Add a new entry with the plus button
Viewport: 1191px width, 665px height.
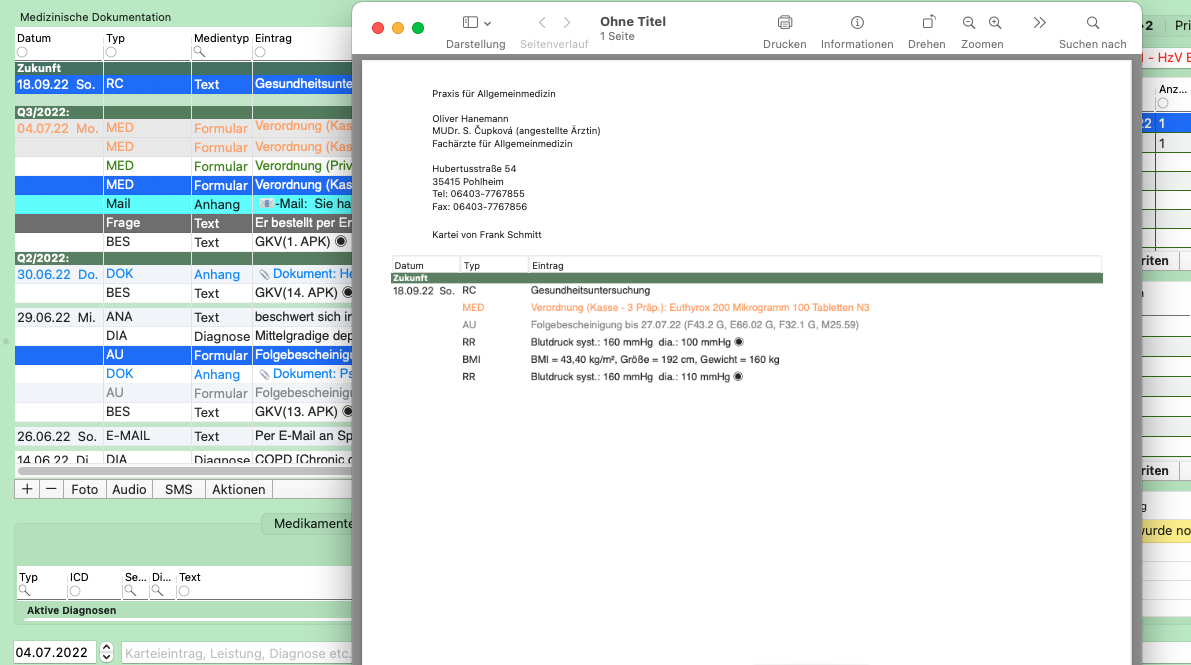point(27,489)
